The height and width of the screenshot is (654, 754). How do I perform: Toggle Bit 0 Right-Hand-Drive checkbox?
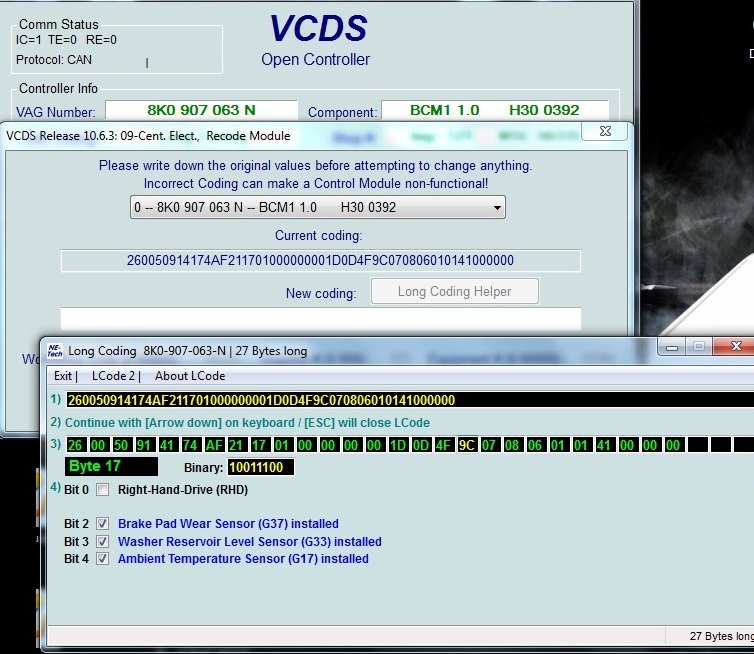click(x=102, y=490)
